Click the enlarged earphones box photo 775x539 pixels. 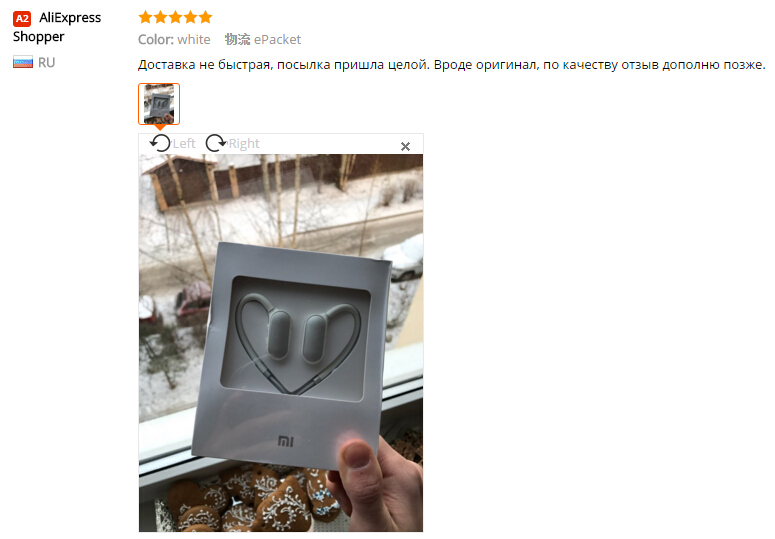281,343
